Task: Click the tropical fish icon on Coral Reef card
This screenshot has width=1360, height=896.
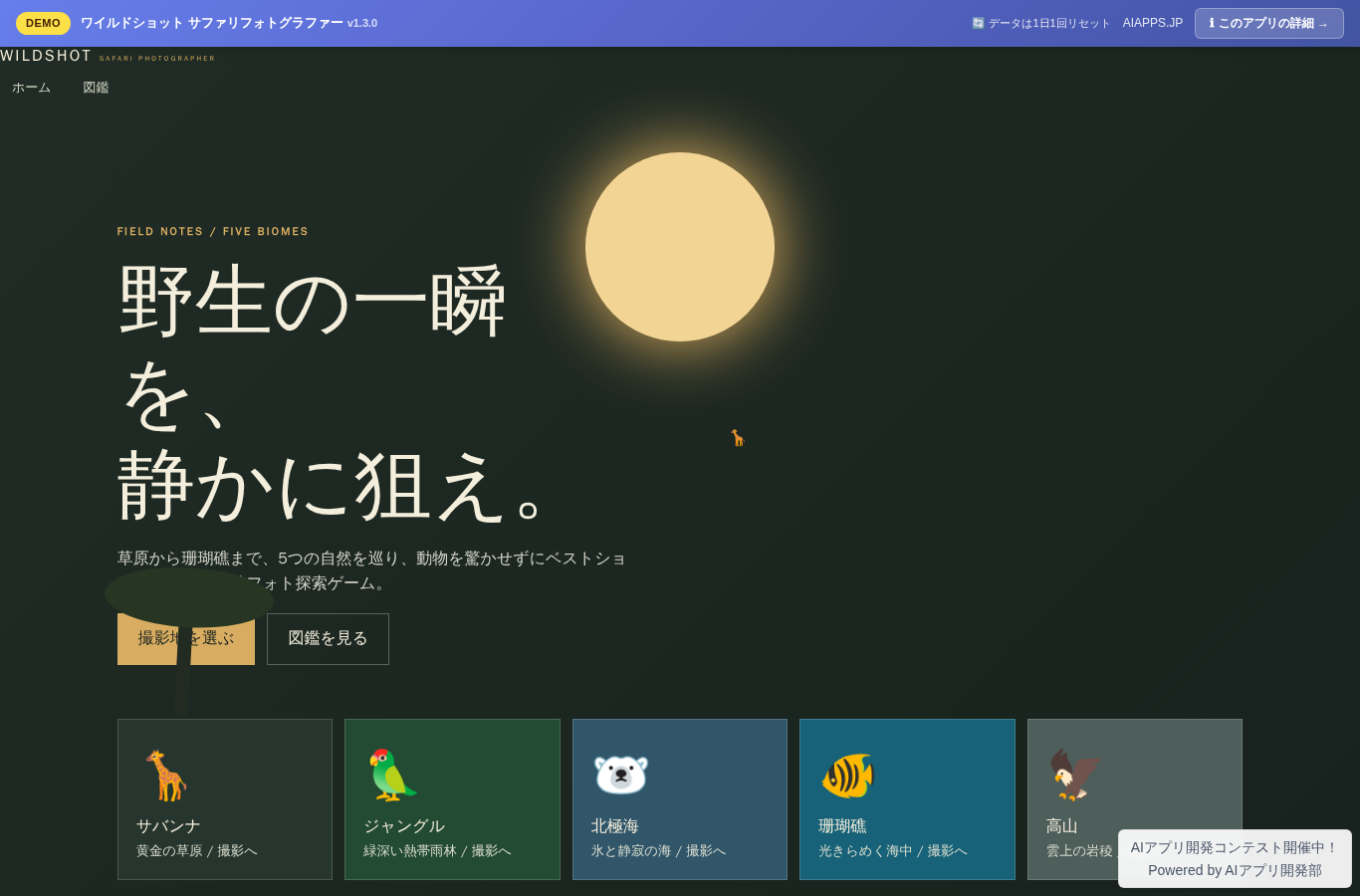Action: coord(847,775)
